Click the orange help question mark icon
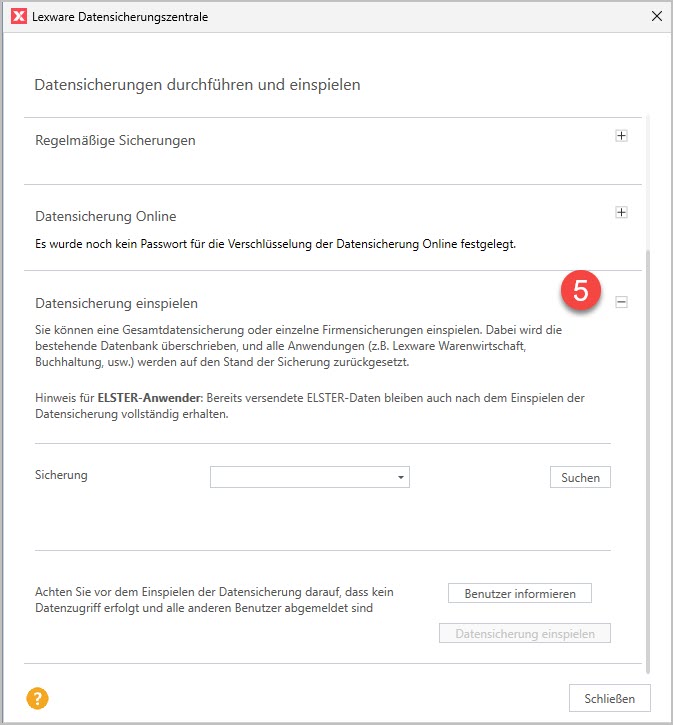673x725 pixels. (39, 698)
